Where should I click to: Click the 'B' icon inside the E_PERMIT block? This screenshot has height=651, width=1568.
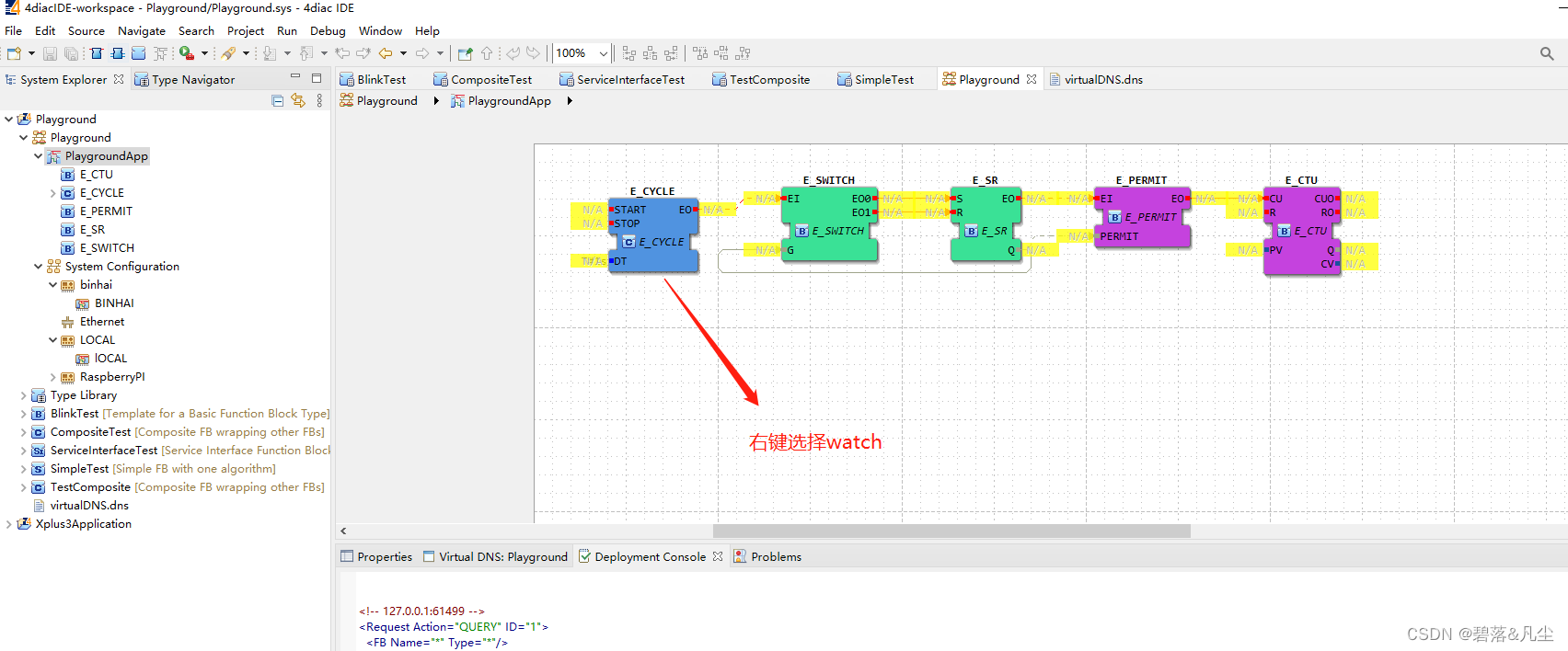1115,217
